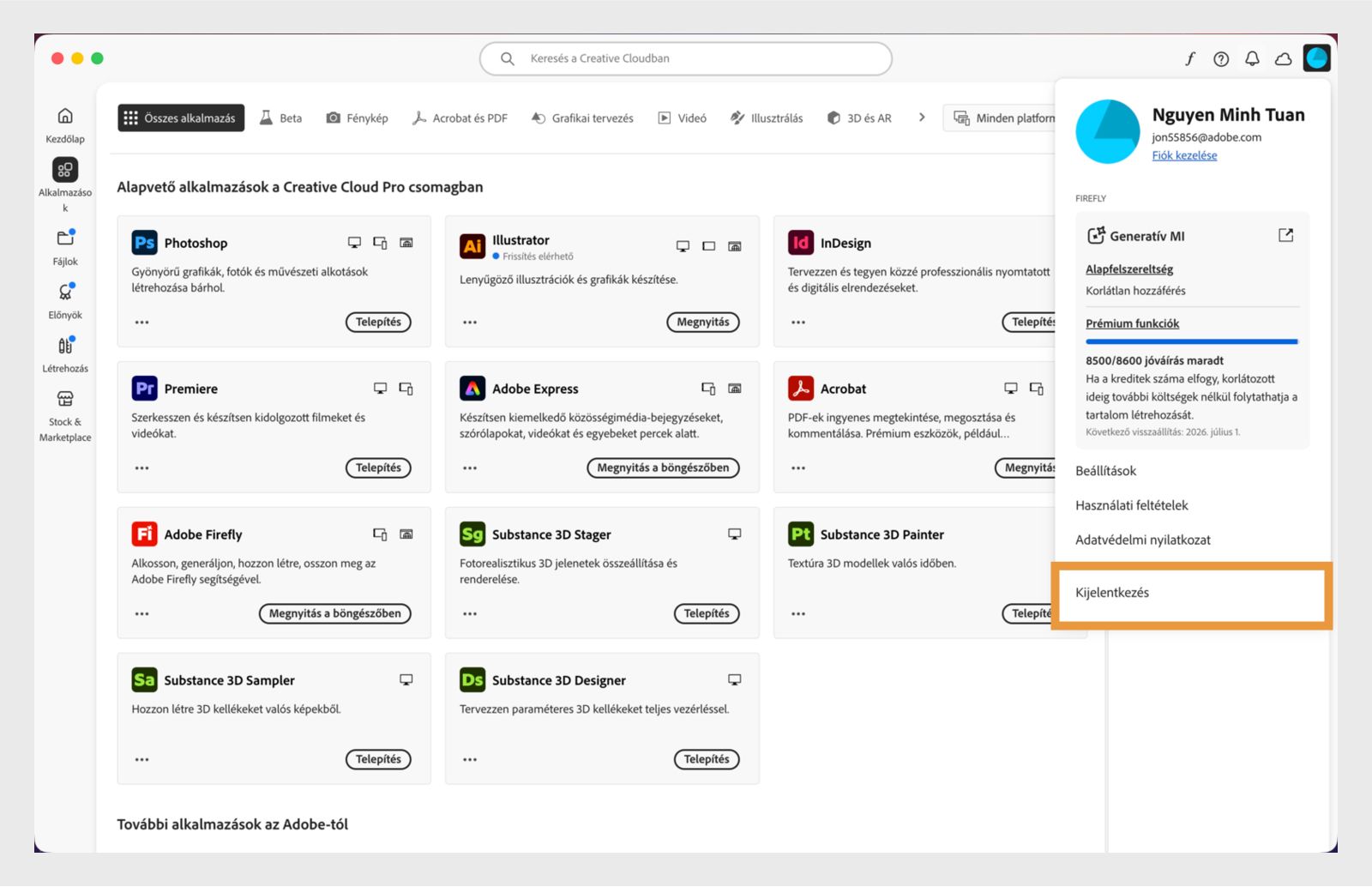Click the Premiere app icon
This screenshot has width=1372, height=887.
click(144, 389)
